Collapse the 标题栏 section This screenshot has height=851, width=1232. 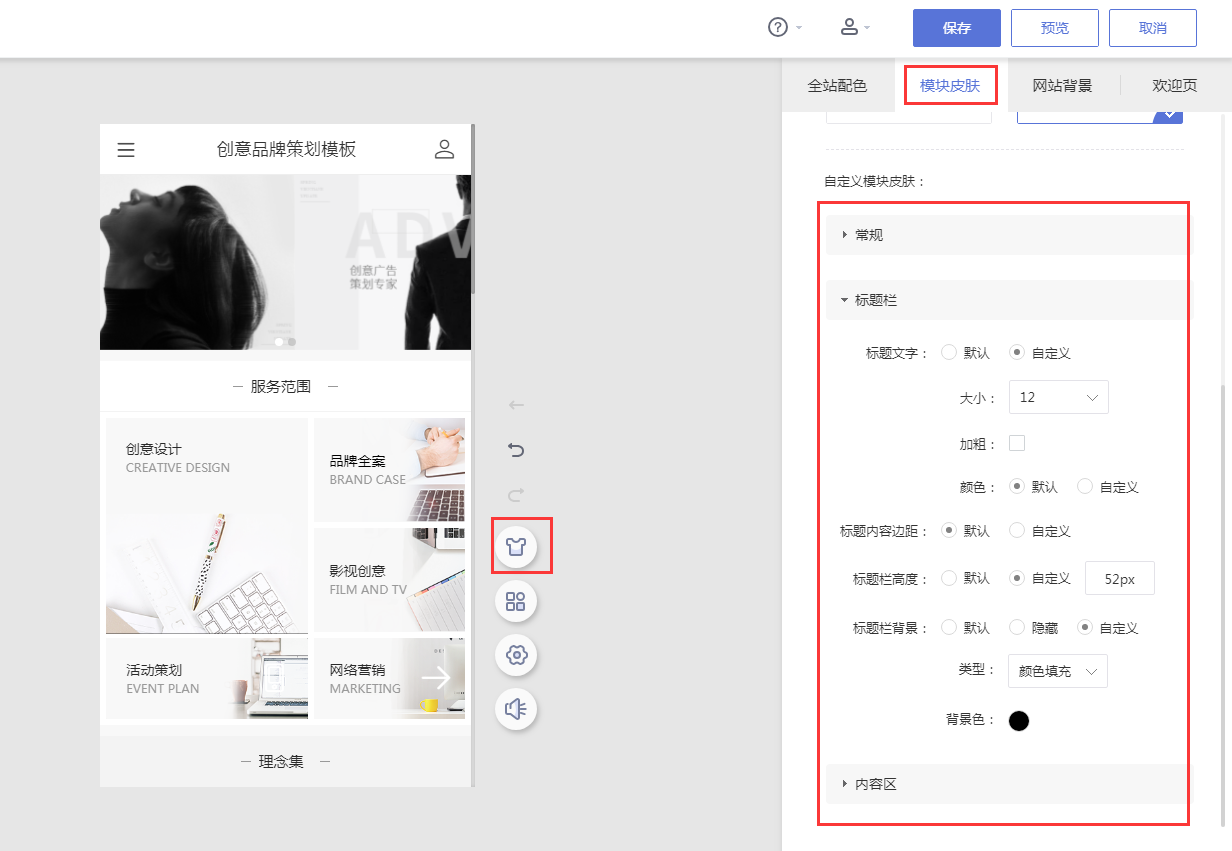point(1008,300)
